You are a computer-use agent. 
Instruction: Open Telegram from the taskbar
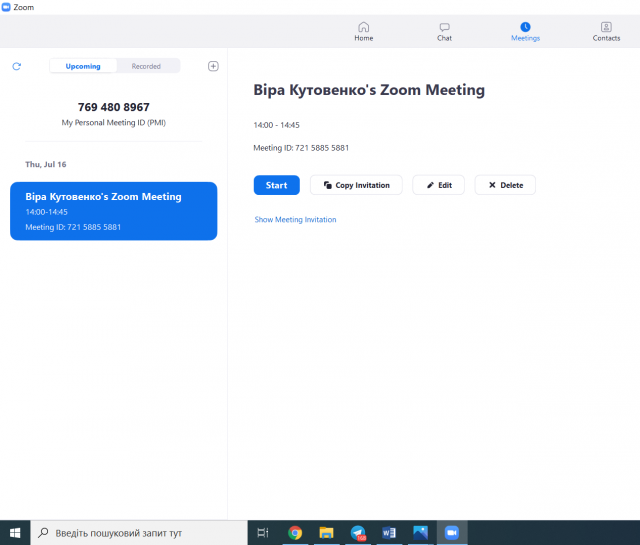coord(357,532)
